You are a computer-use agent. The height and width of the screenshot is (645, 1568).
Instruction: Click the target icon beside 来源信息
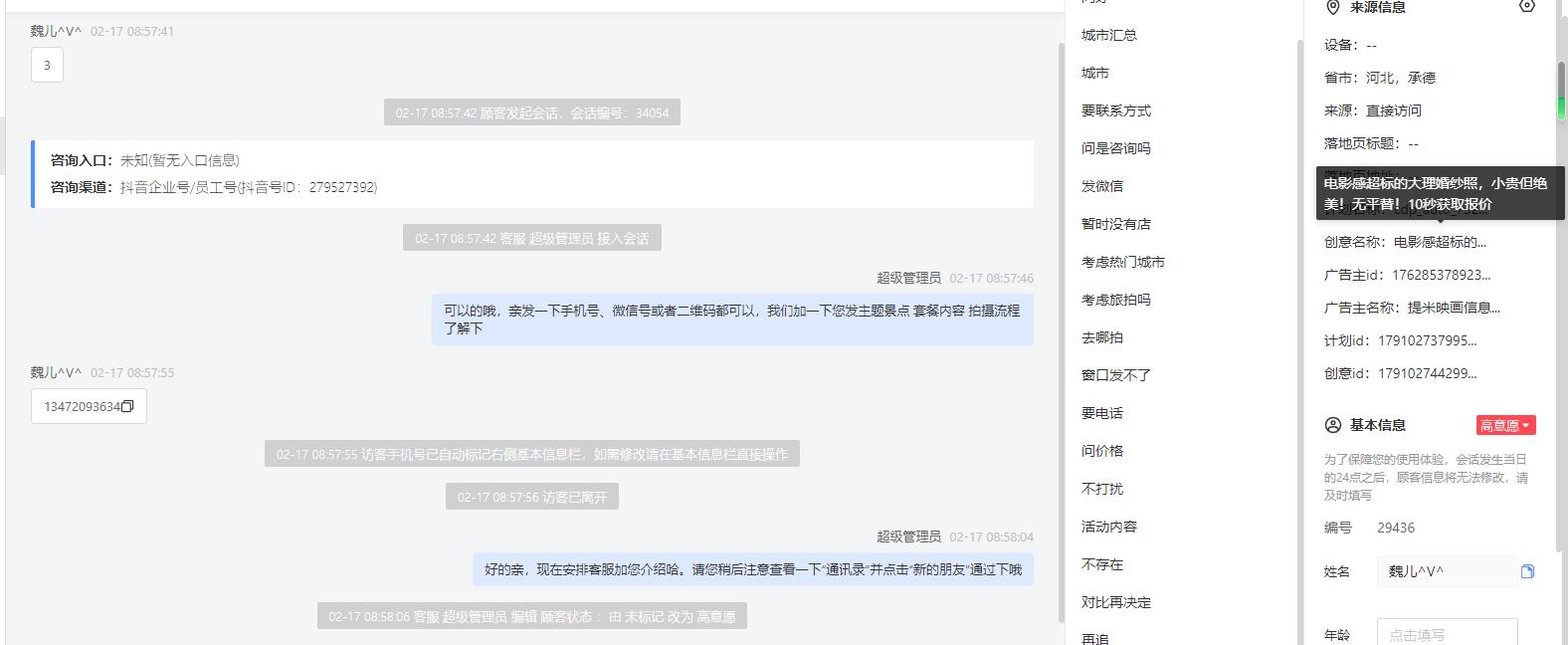[x=1527, y=6]
